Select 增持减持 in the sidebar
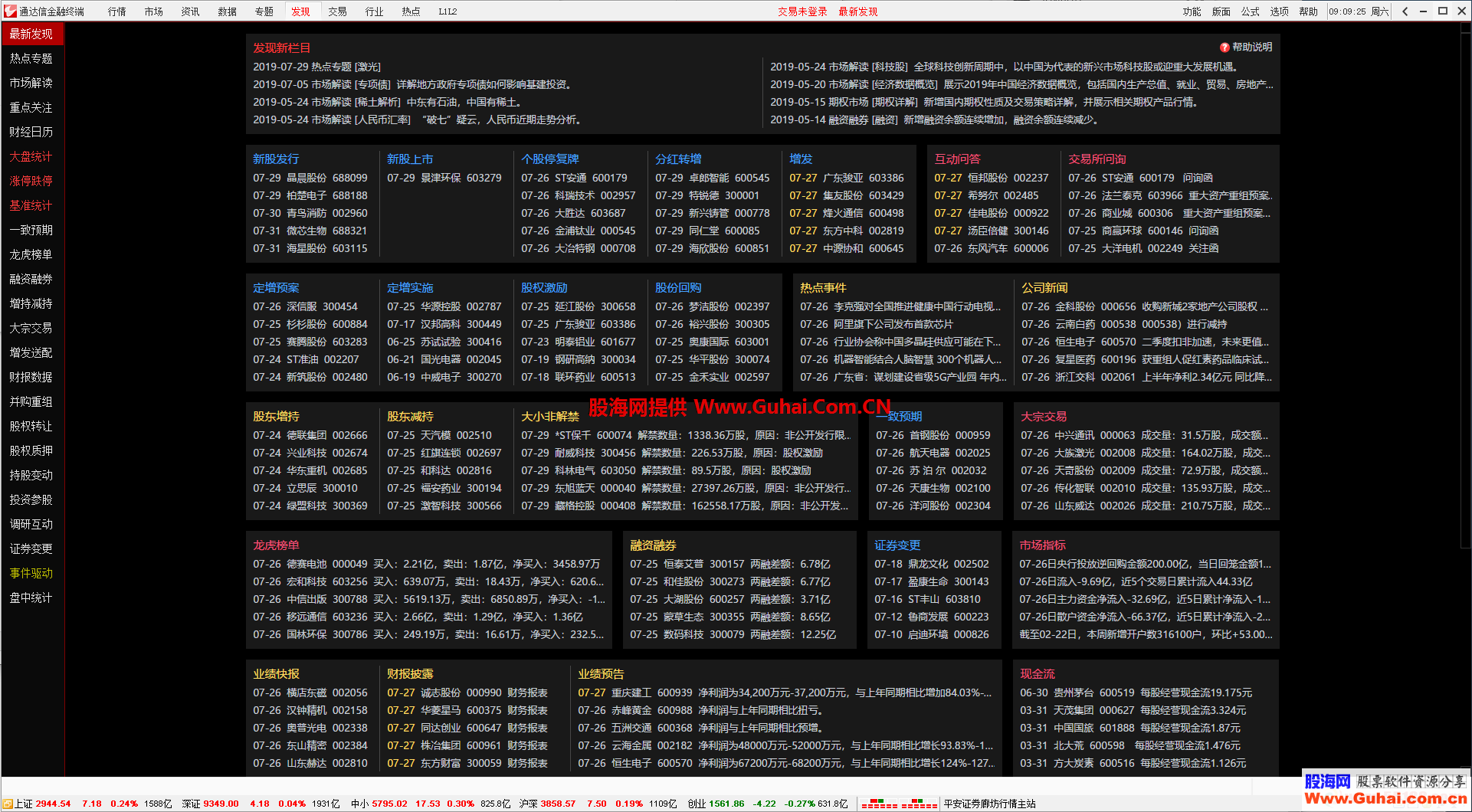Image resolution: width=1472 pixels, height=812 pixels. [x=31, y=303]
